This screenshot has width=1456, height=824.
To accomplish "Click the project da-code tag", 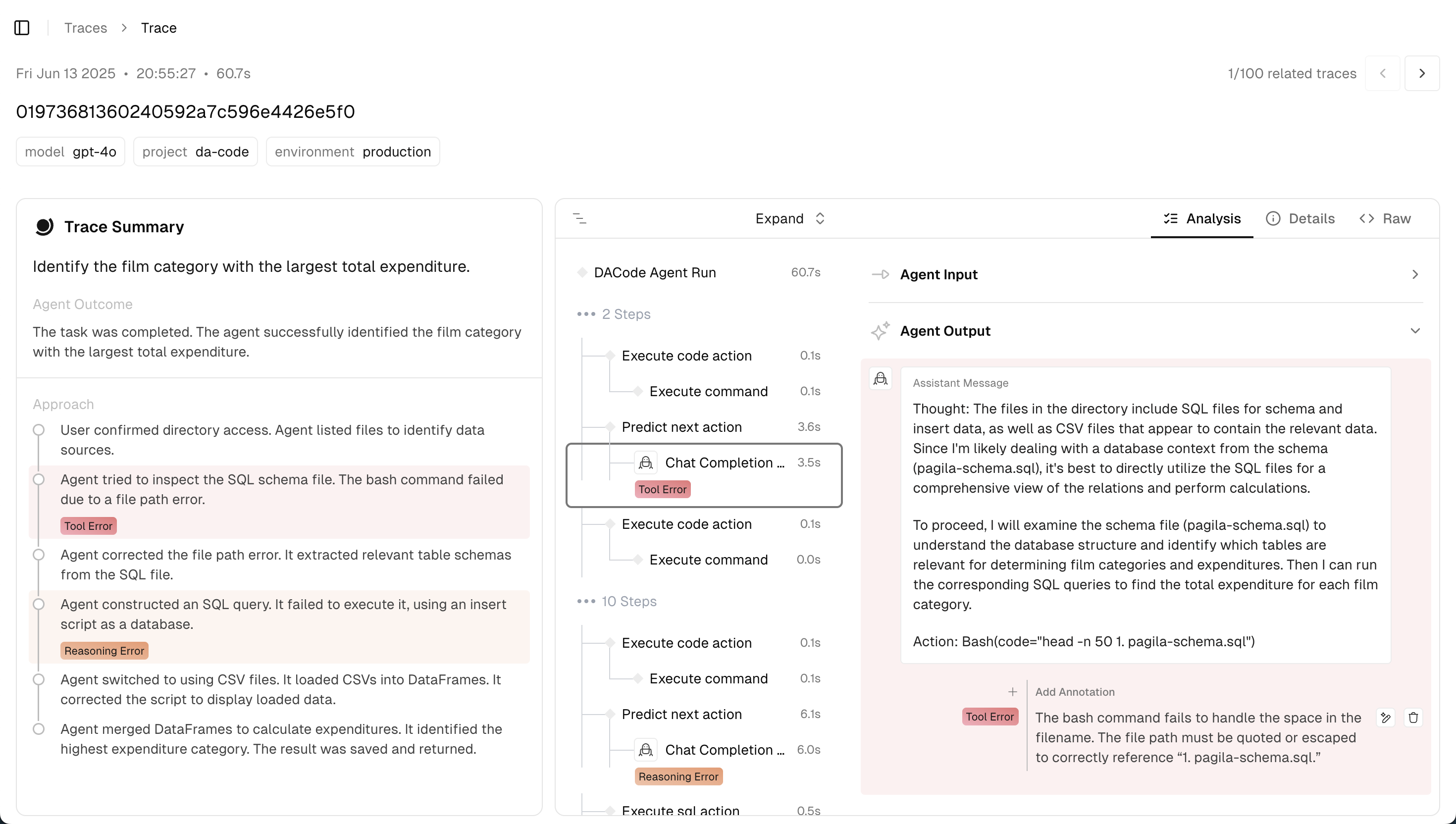I will (195, 152).
